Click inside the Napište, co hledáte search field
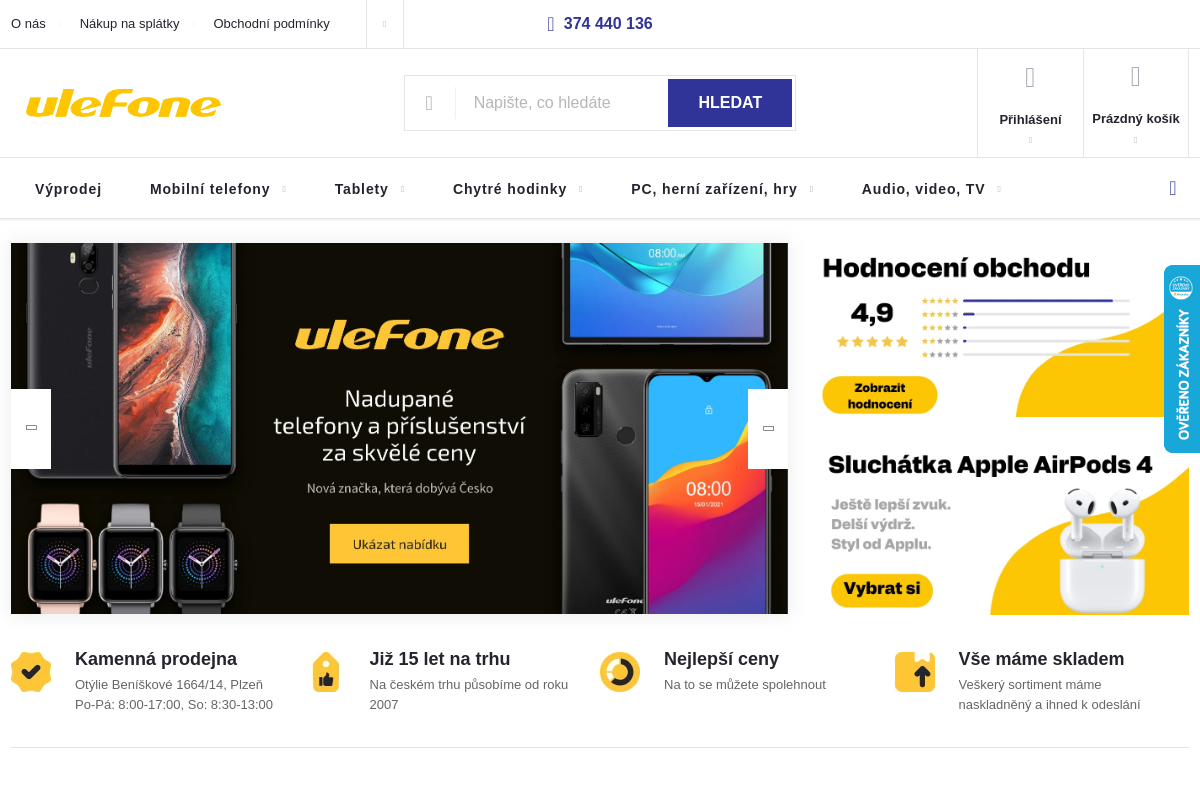The width and height of the screenshot is (1200, 800). (x=560, y=102)
